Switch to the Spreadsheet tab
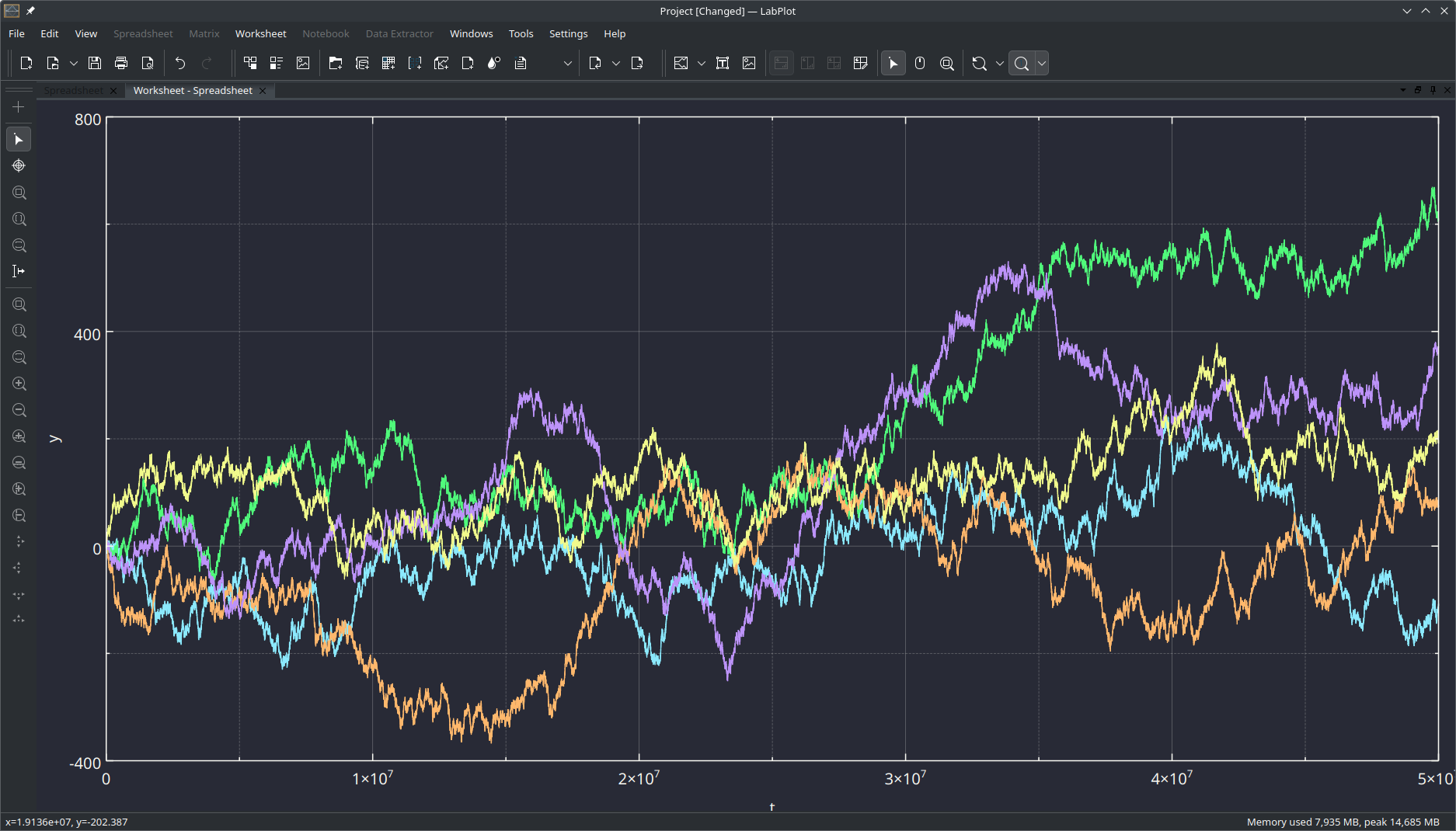 (74, 90)
